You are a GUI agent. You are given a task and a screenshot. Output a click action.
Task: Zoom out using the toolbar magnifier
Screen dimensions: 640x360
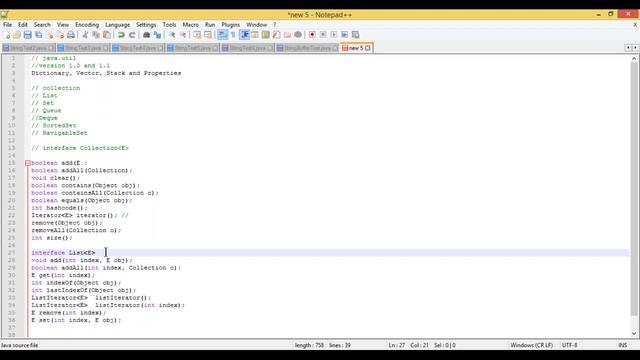[x=182, y=35]
